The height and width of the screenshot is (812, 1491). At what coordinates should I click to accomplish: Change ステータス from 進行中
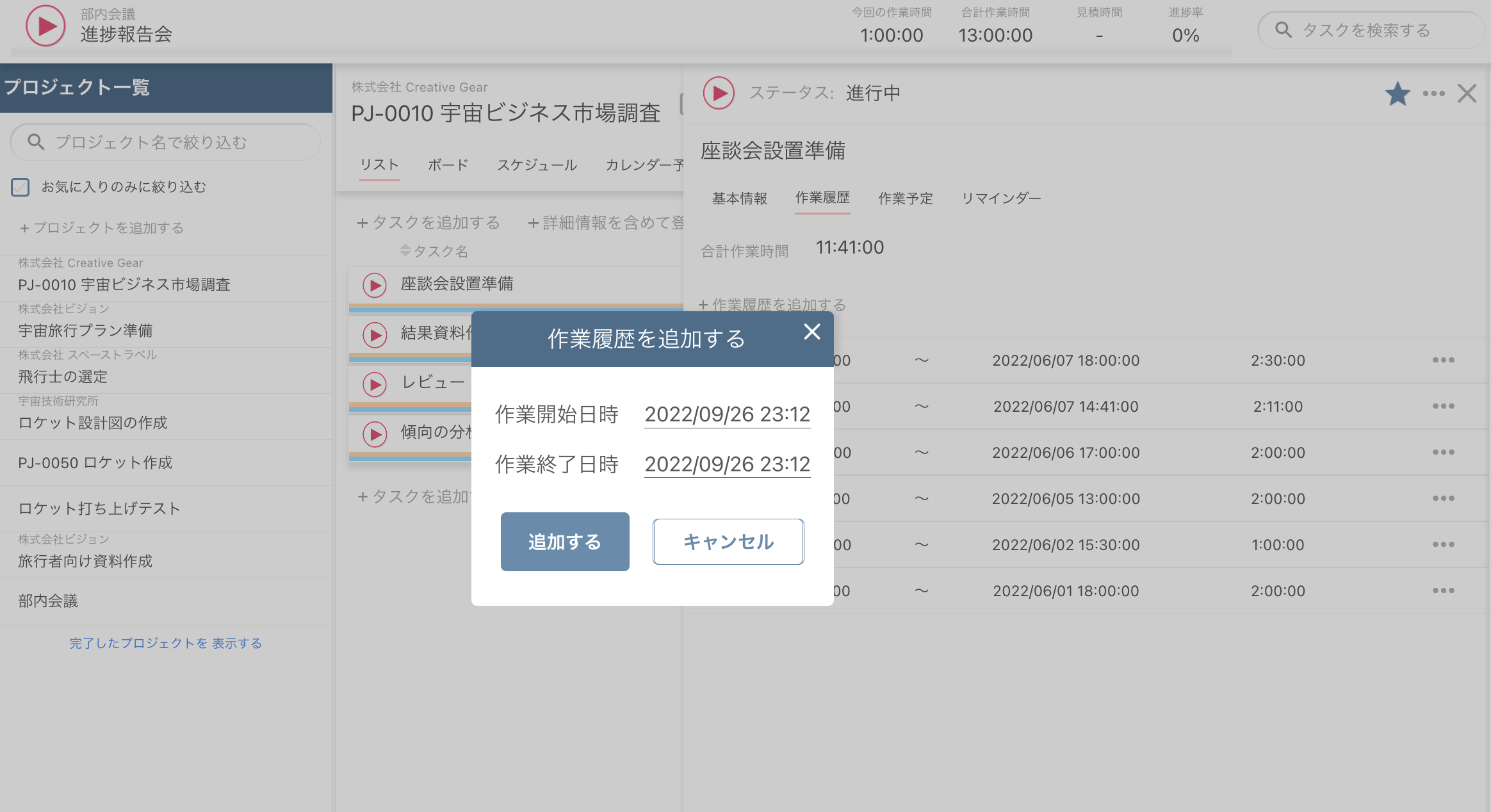[x=873, y=93]
